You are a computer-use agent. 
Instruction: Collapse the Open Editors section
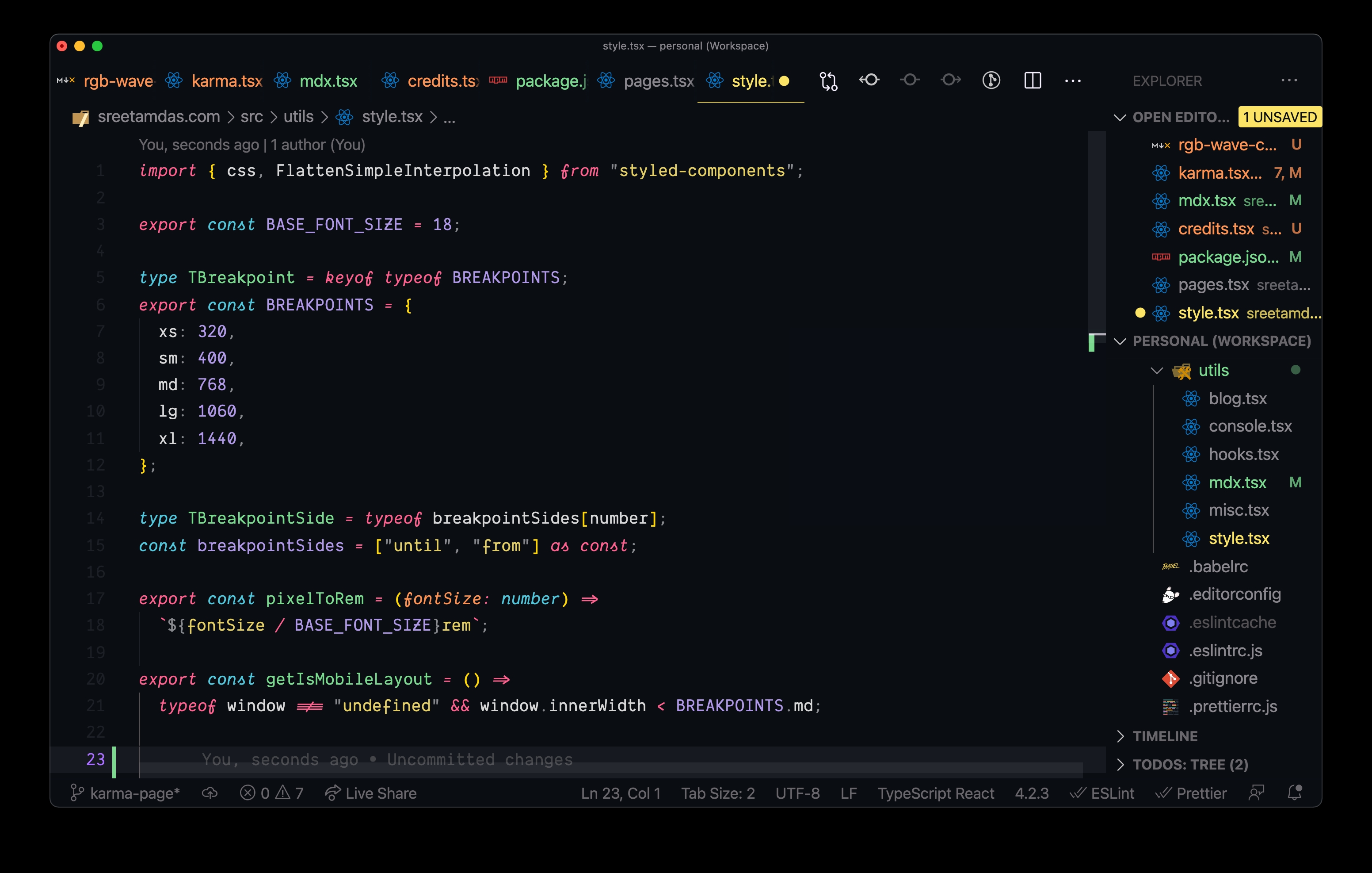1120,118
